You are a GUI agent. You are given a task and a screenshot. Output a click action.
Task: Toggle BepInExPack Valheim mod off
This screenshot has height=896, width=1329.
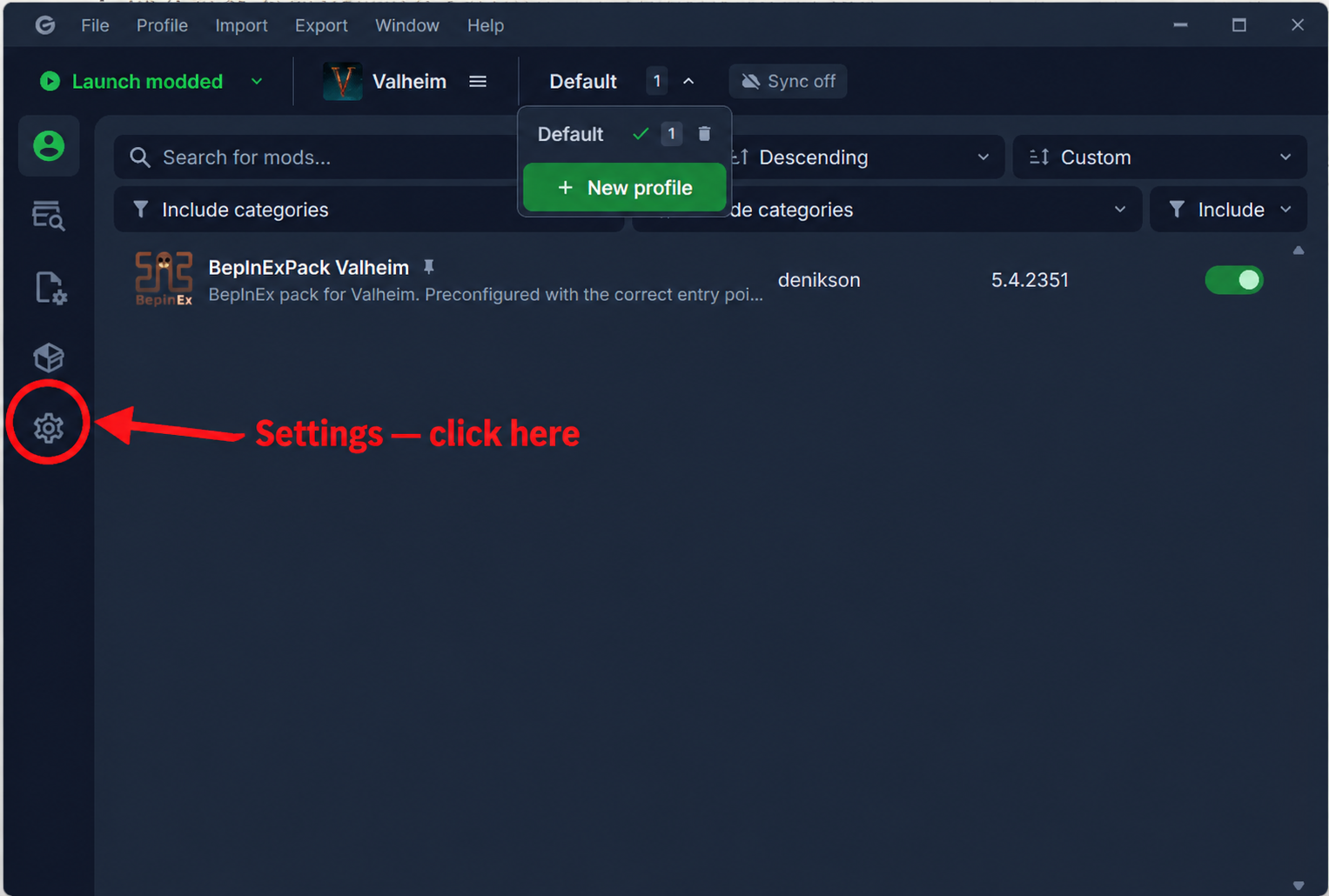click(x=1233, y=280)
